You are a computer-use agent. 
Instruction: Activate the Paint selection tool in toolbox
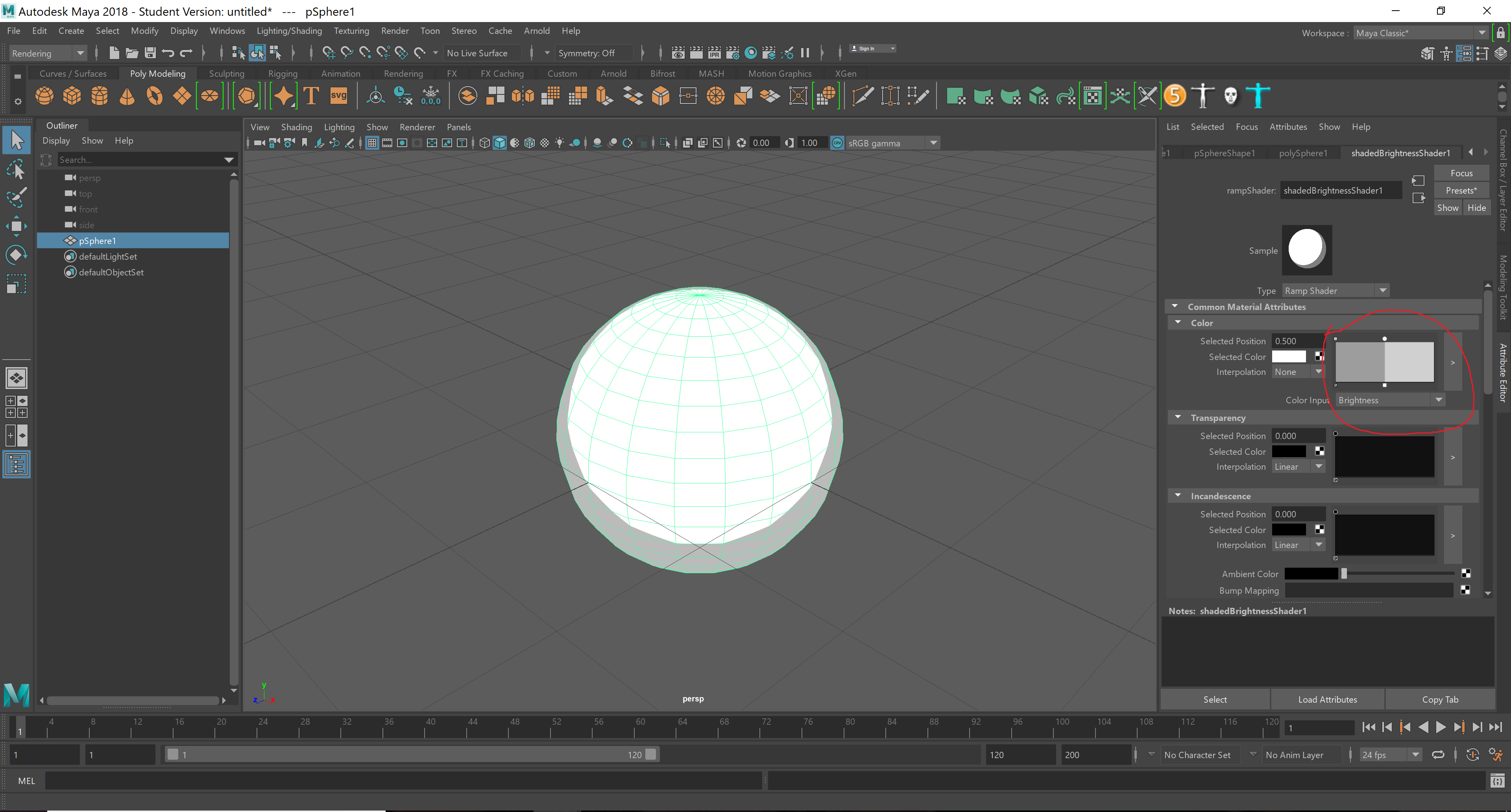point(17,197)
